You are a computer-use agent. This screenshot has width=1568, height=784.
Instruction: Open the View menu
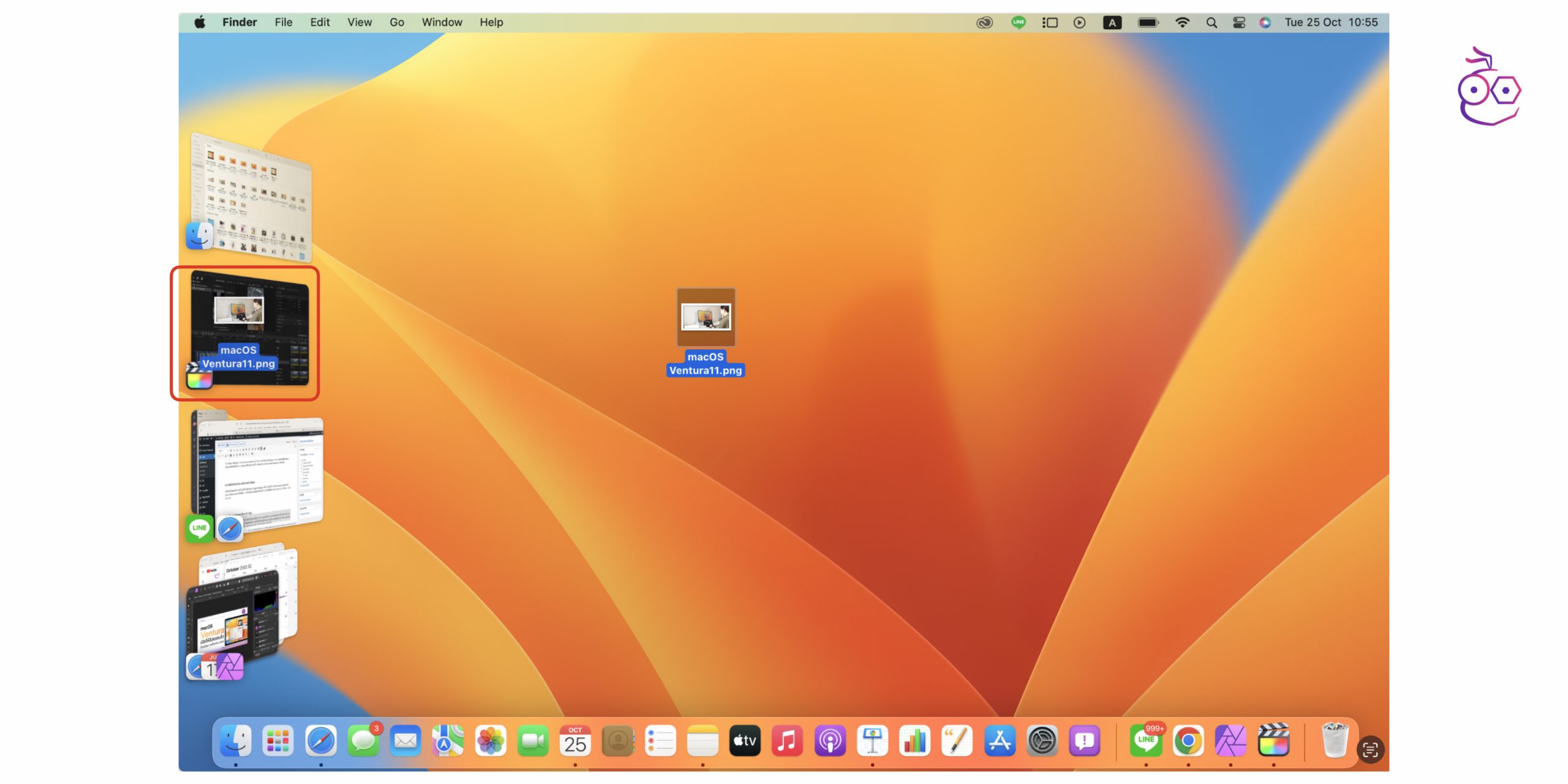pos(360,23)
